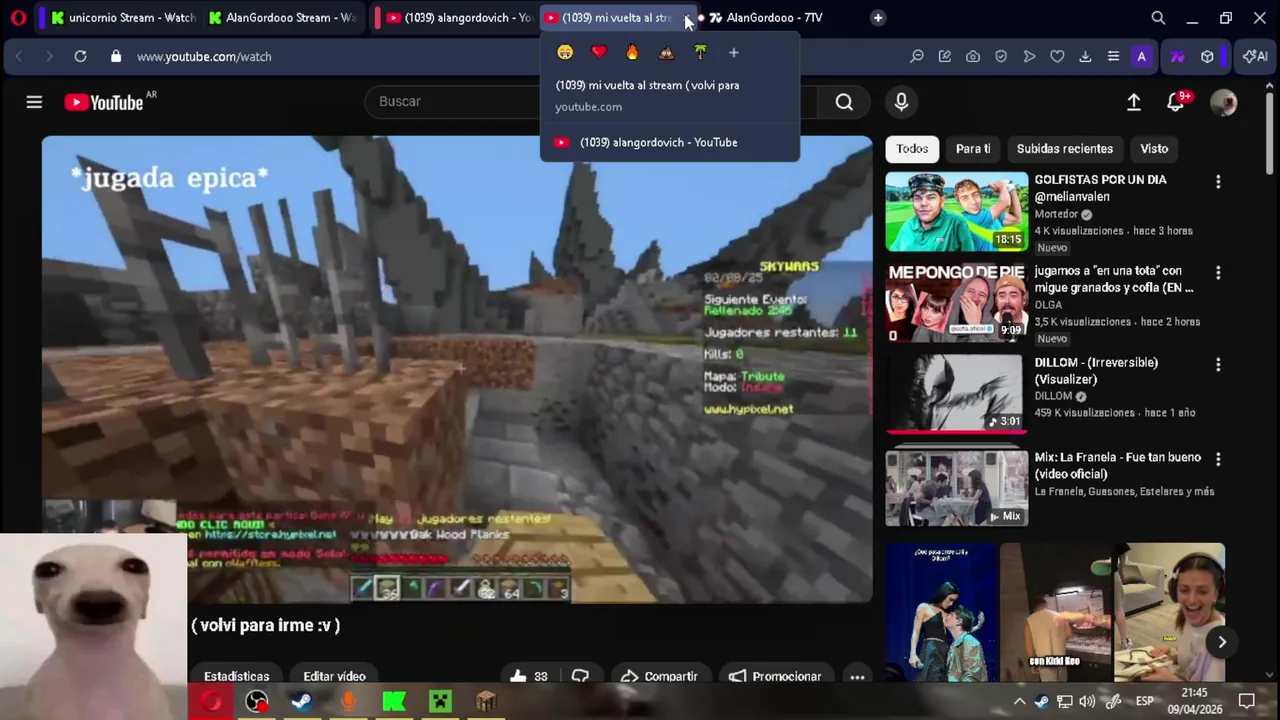Image resolution: width=1280 pixels, height=720 pixels.
Task: Like the video with thumbs up
Action: [x=528, y=676]
